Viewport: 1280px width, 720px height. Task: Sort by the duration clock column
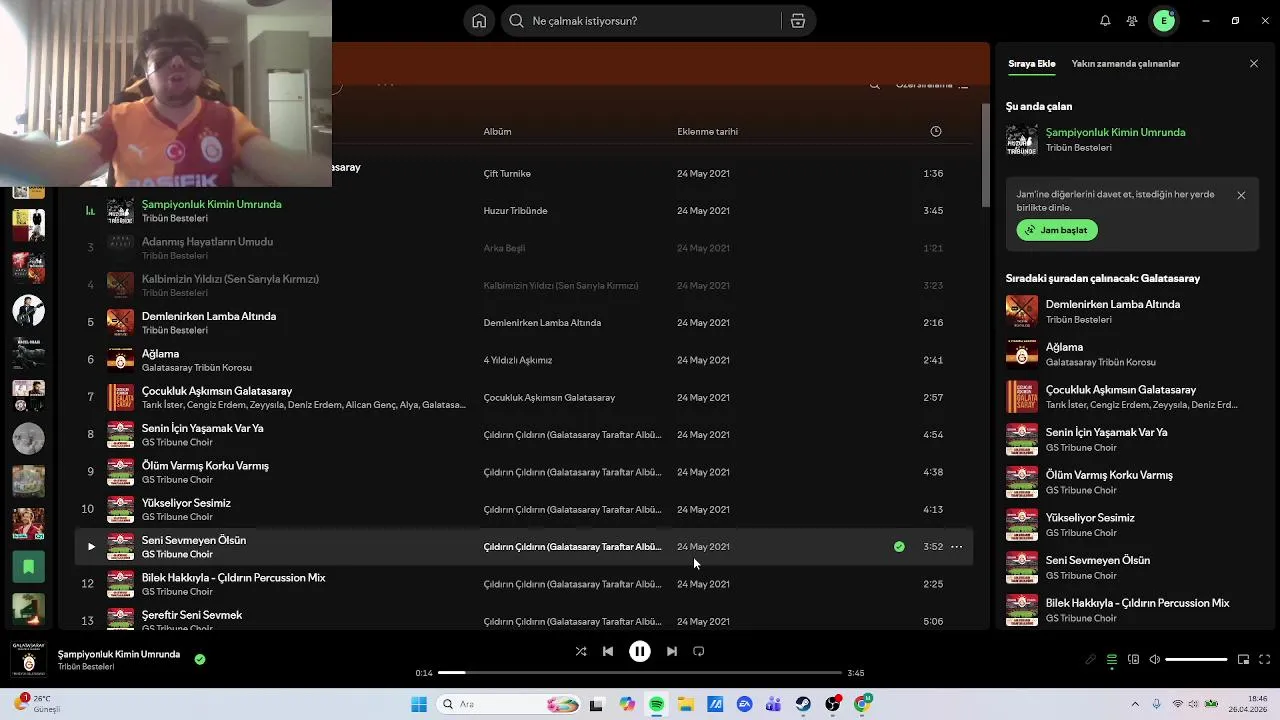pos(936,131)
